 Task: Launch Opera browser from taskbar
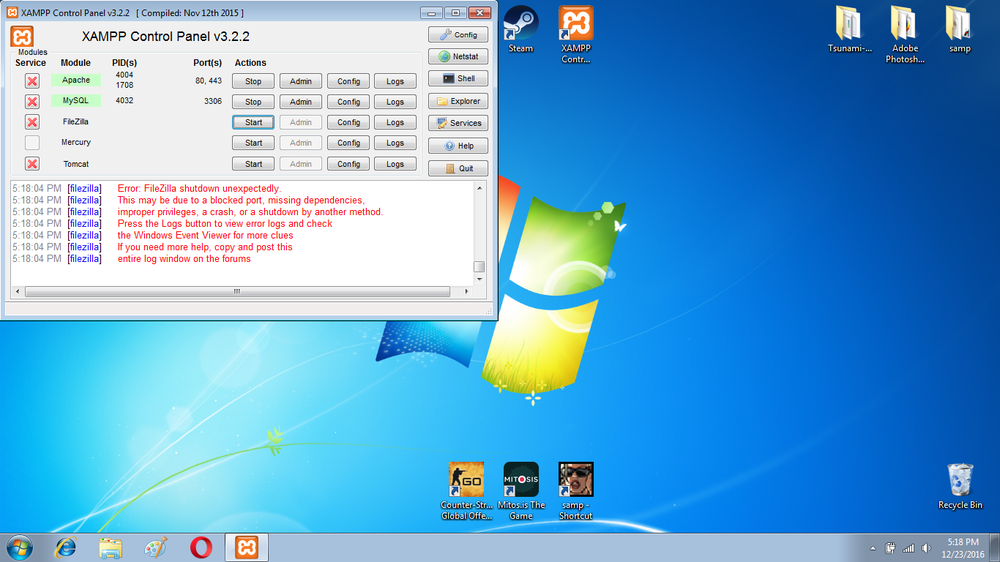click(x=201, y=547)
